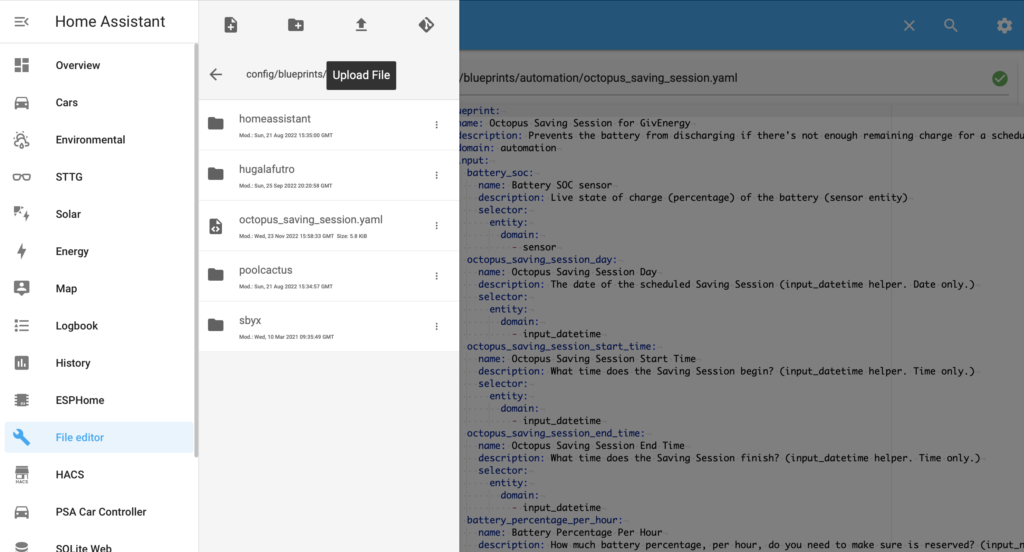Click the sbyx modified date text
This screenshot has width=1024, height=552.
click(286, 337)
